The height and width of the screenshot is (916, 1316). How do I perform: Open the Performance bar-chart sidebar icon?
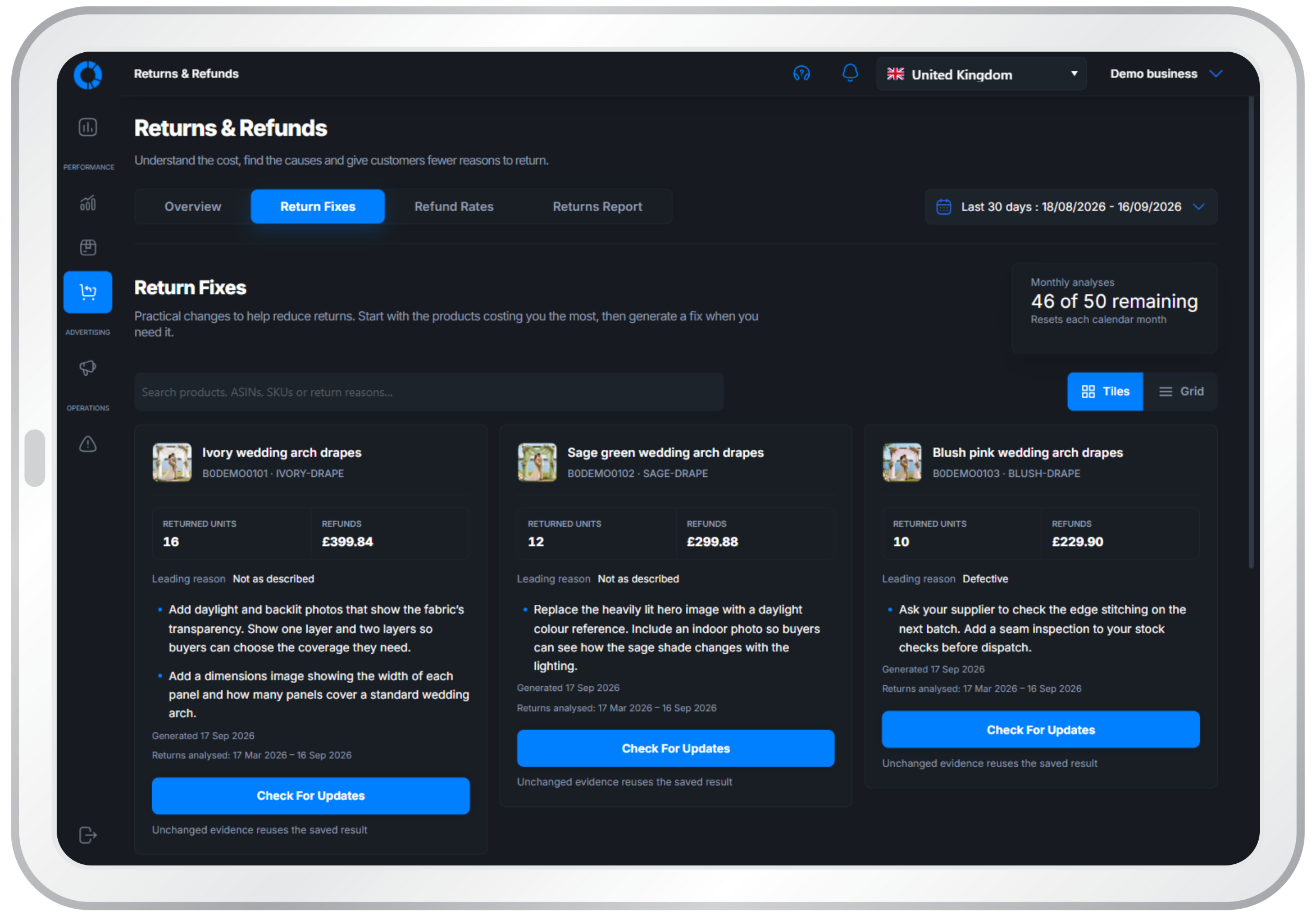click(88, 203)
